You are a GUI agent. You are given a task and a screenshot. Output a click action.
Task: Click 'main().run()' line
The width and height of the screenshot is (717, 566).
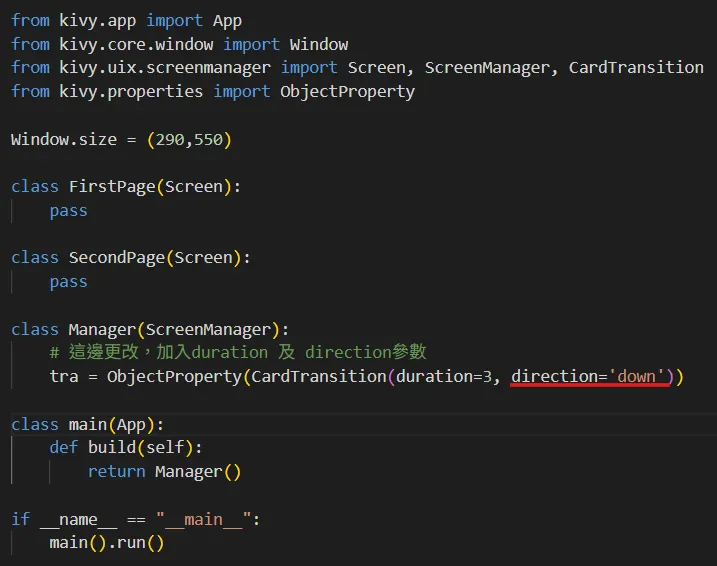[107, 543]
